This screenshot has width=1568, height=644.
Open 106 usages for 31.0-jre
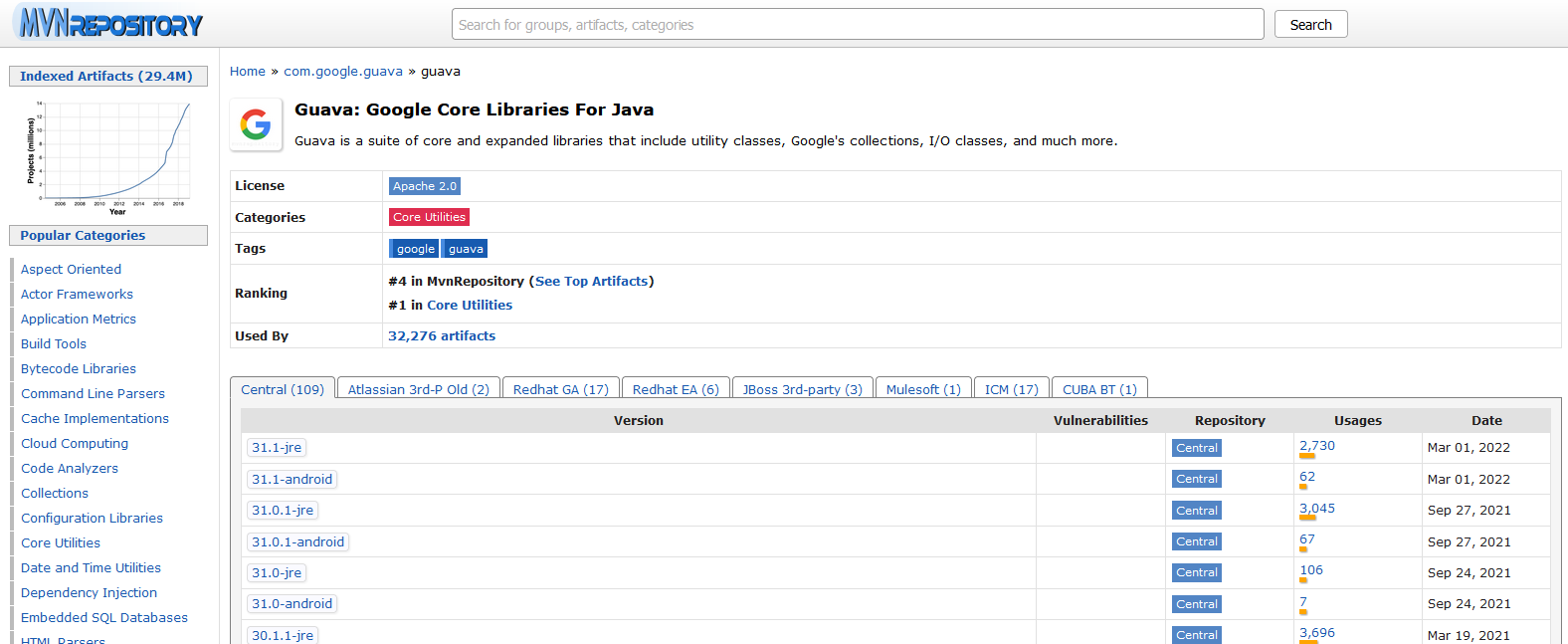1311,570
